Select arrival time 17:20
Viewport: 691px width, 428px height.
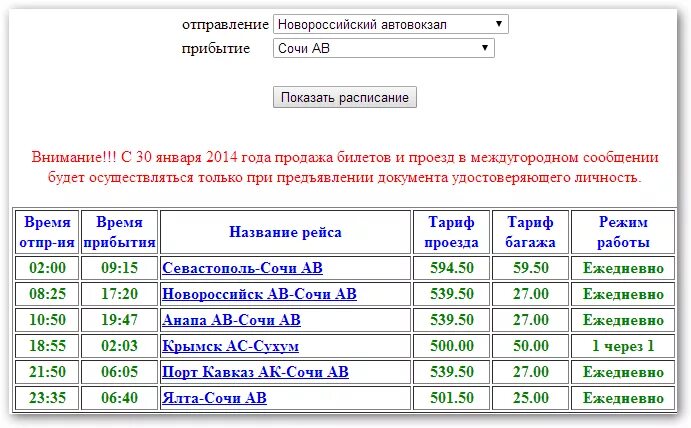tap(119, 294)
